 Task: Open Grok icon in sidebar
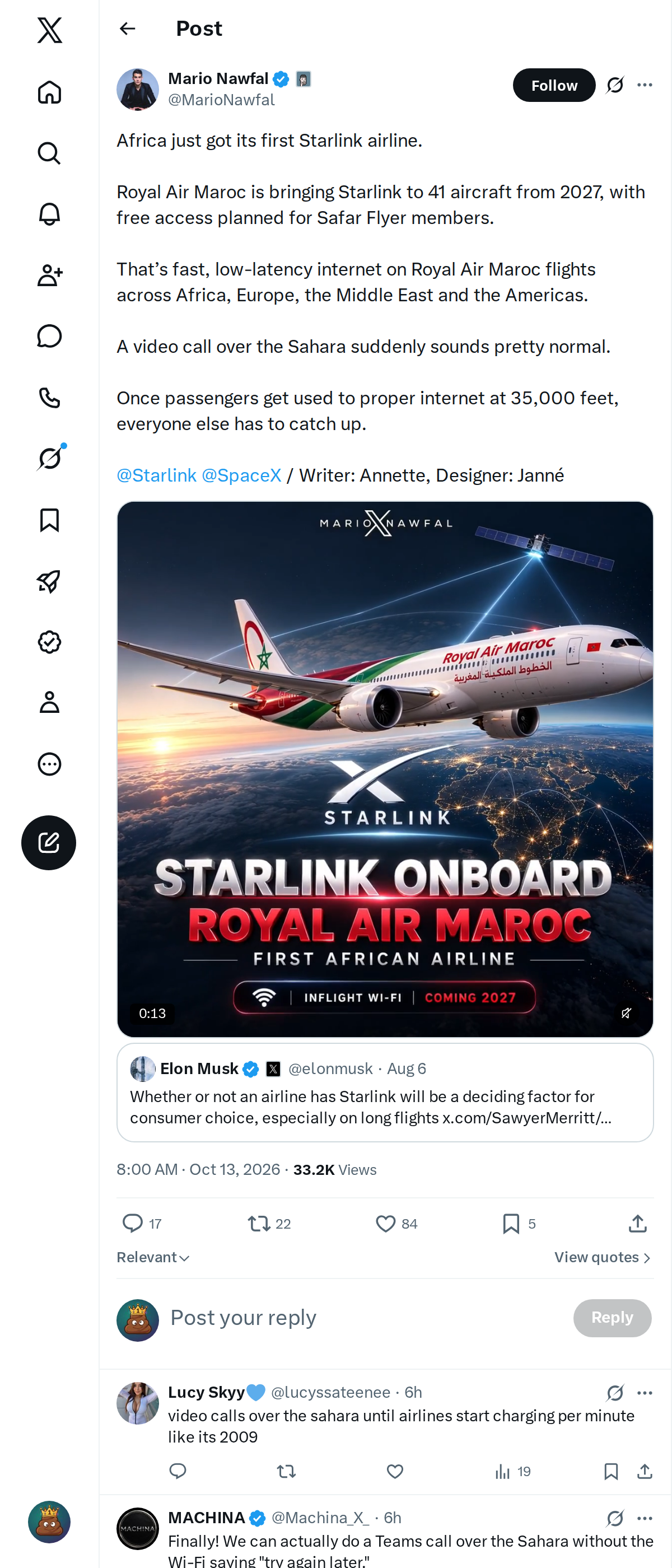[x=49, y=458]
